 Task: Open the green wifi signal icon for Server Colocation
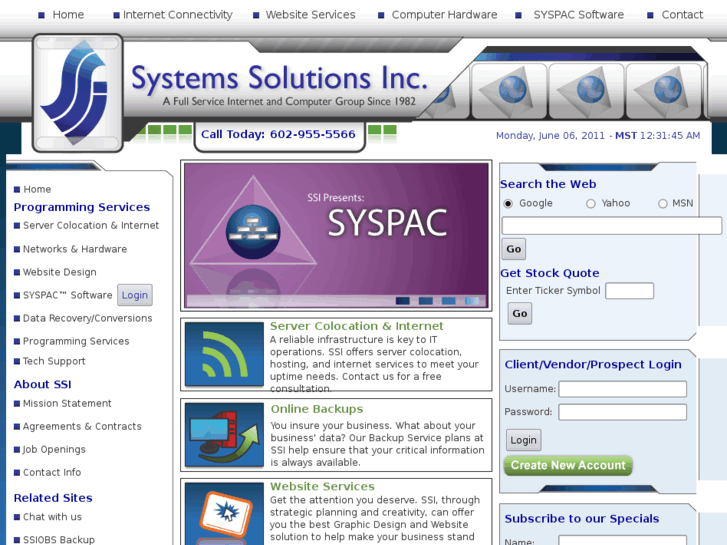click(x=224, y=354)
